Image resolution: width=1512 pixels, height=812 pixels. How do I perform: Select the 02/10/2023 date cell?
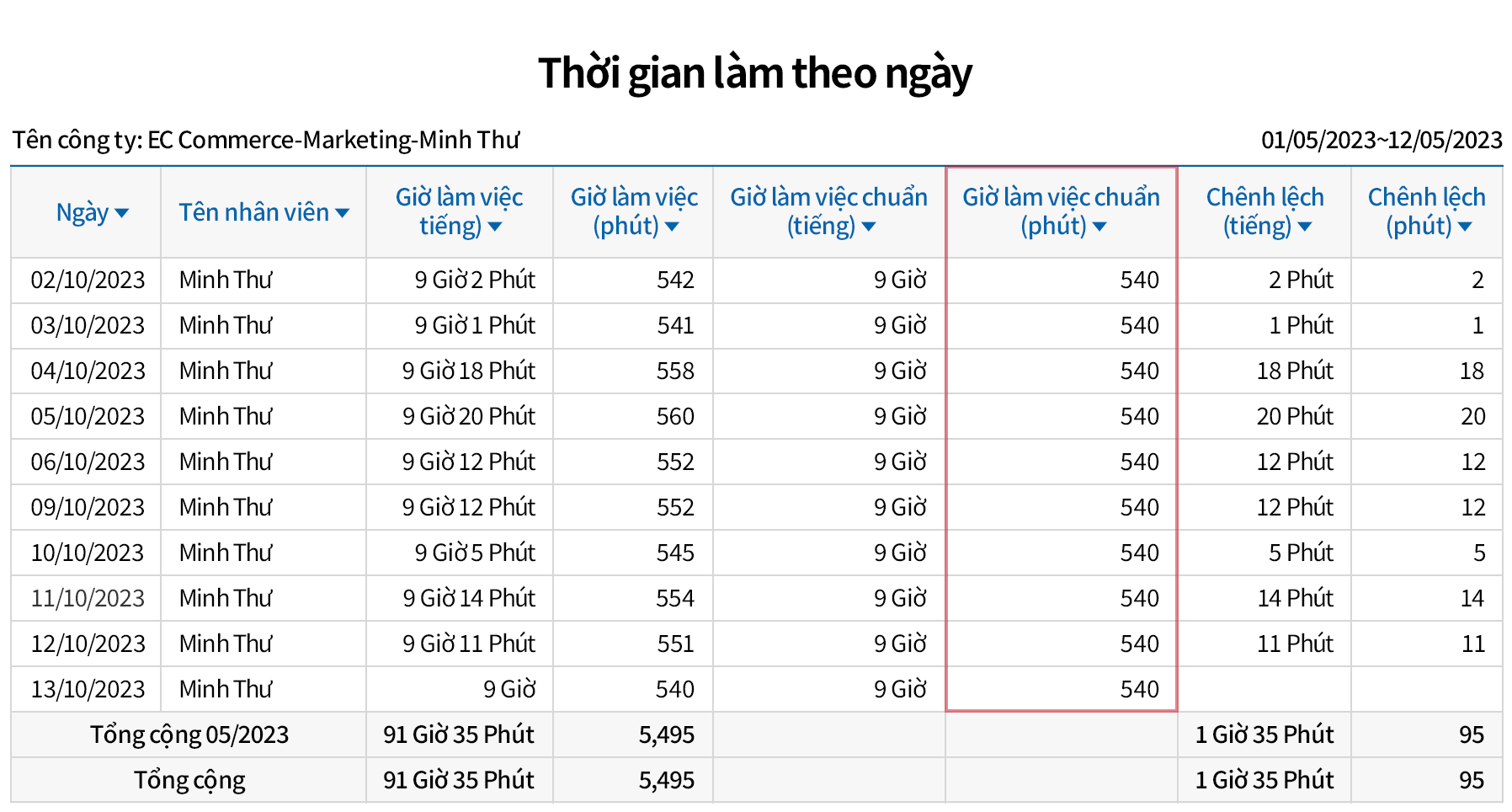click(88, 280)
